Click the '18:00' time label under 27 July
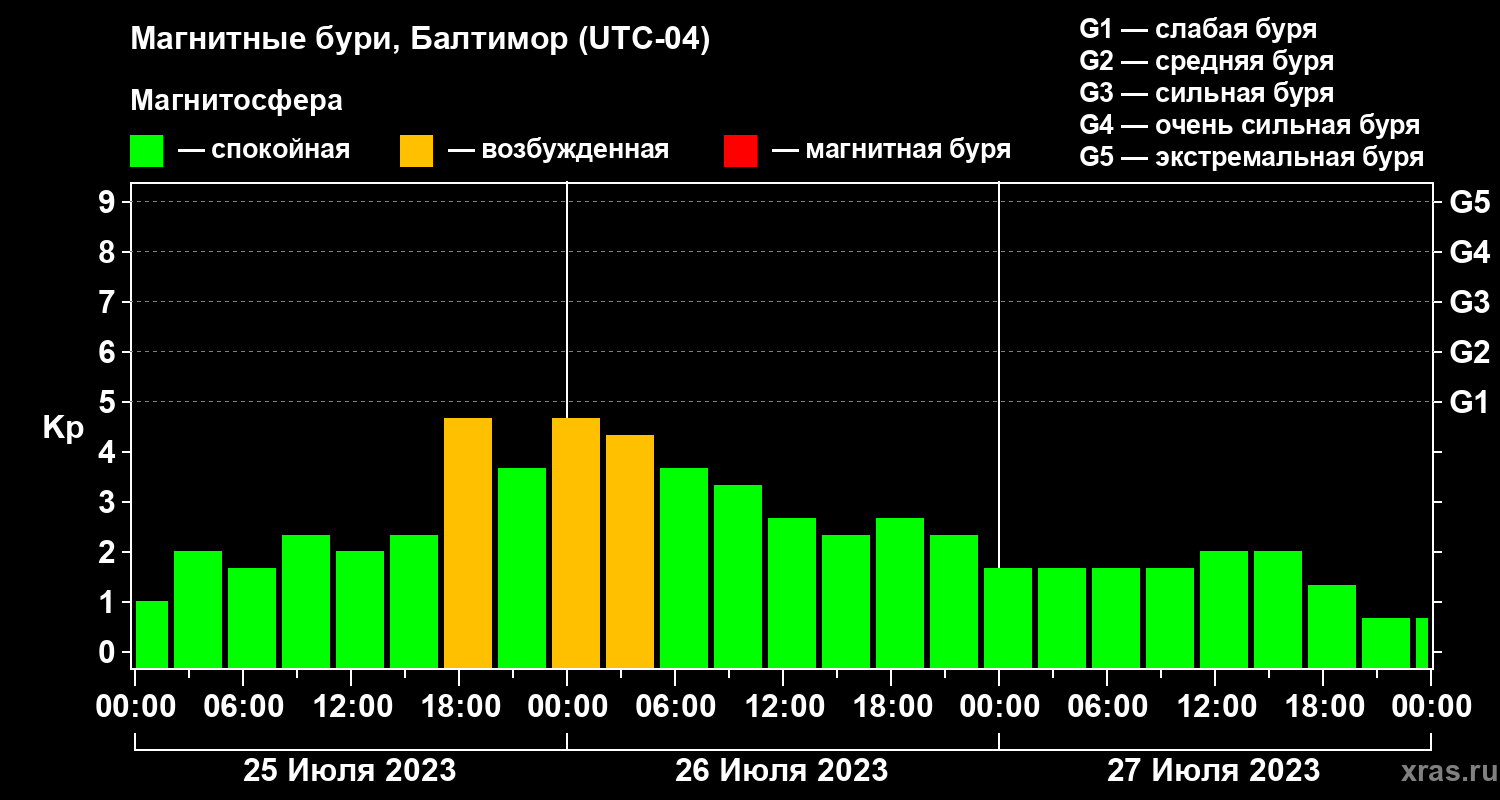 tap(1323, 707)
